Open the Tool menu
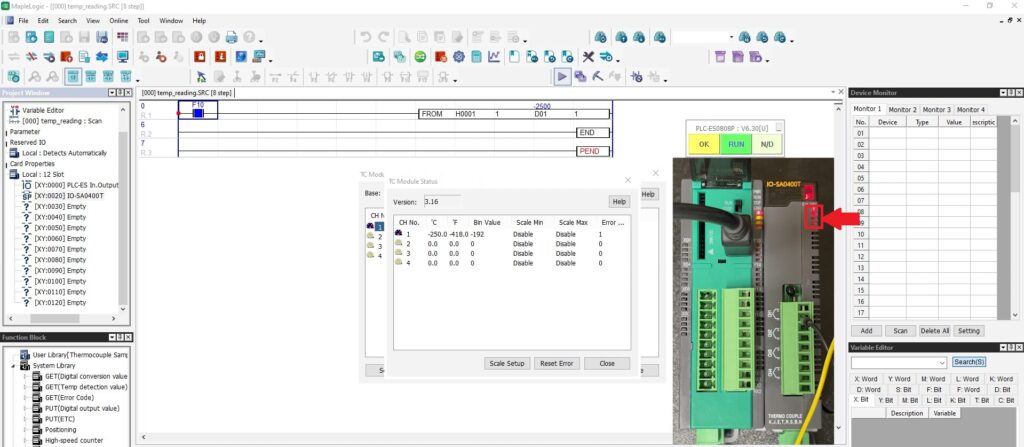 tap(144, 21)
